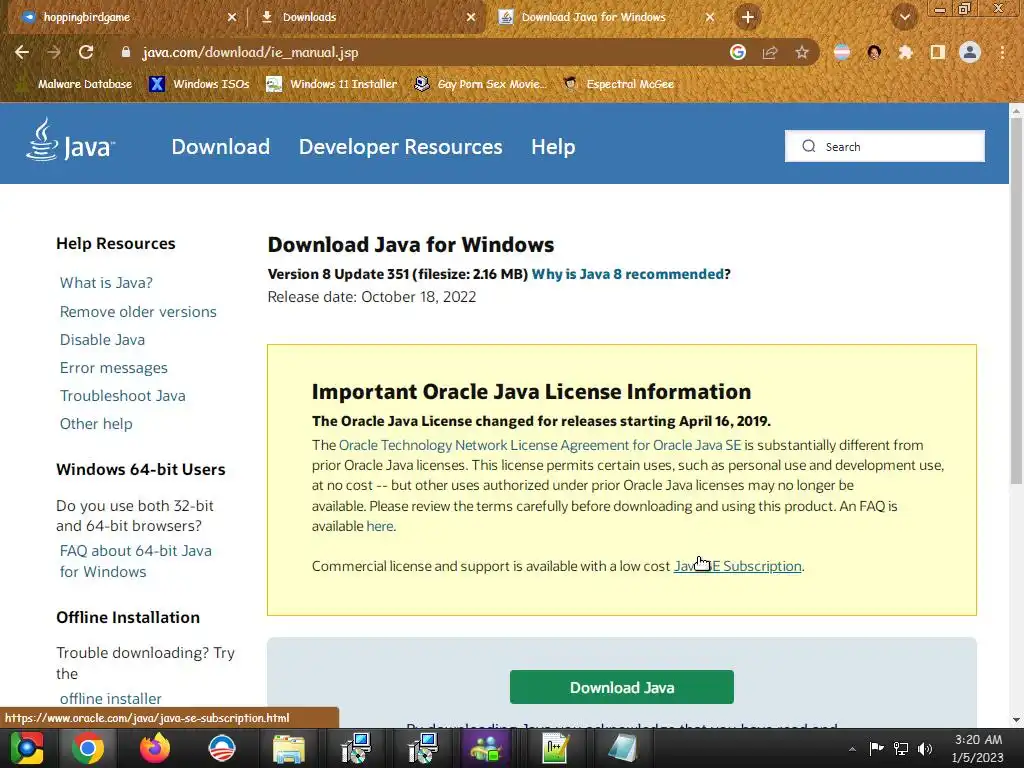This screenshot has height=768, width=1024.
Task: Launch Firefox from the taskbar
Action: coord(155,748)
